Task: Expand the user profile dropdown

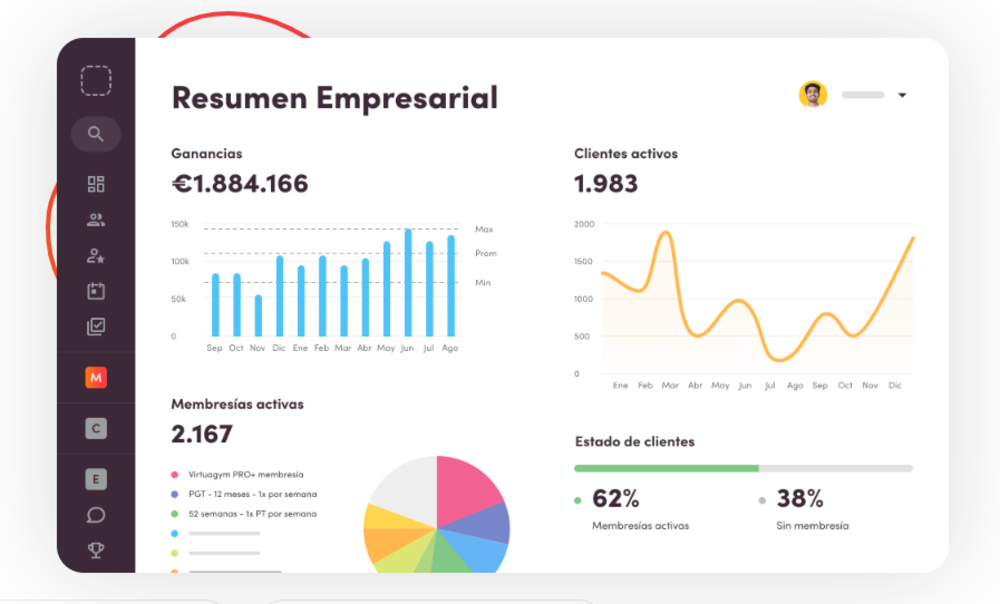Action: (903, 95)
